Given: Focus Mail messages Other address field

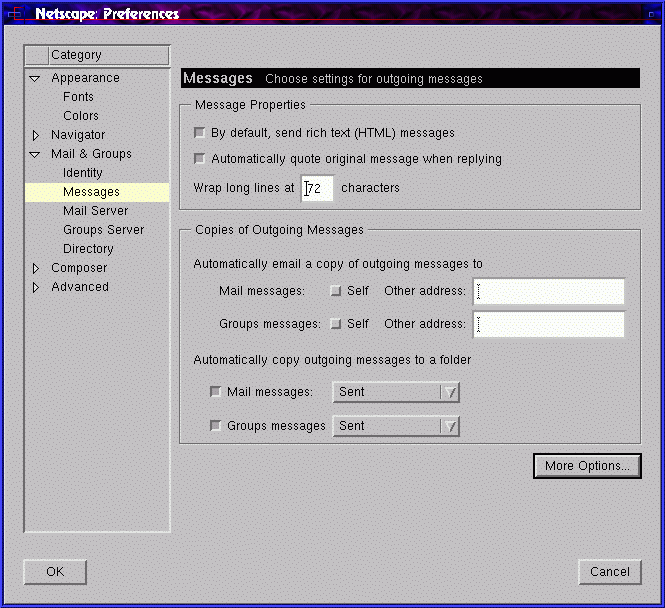Looking at the screenshot, I should pyautogui.click(x=548, y=292).
